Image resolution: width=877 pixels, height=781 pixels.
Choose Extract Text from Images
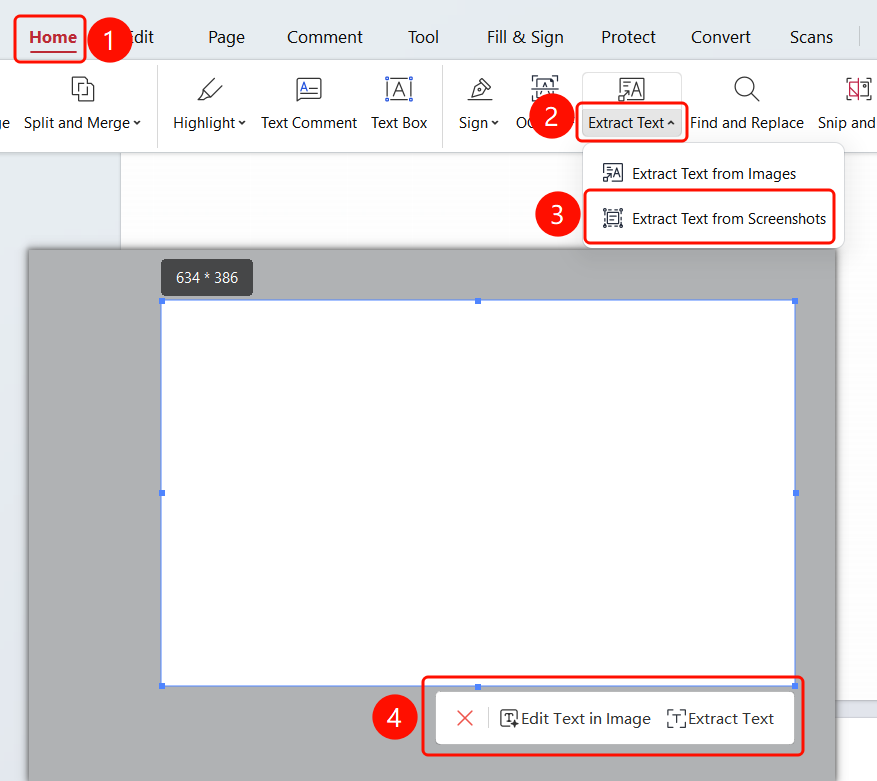point(699,173)
